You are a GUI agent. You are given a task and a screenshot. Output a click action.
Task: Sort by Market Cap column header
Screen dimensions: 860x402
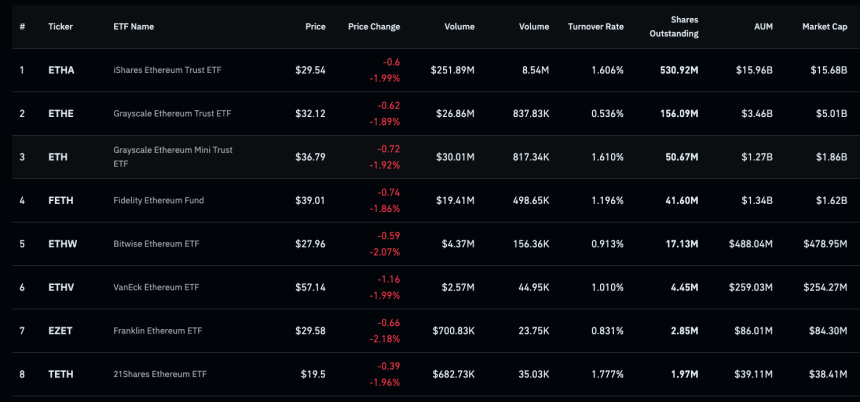click(825, 26)
